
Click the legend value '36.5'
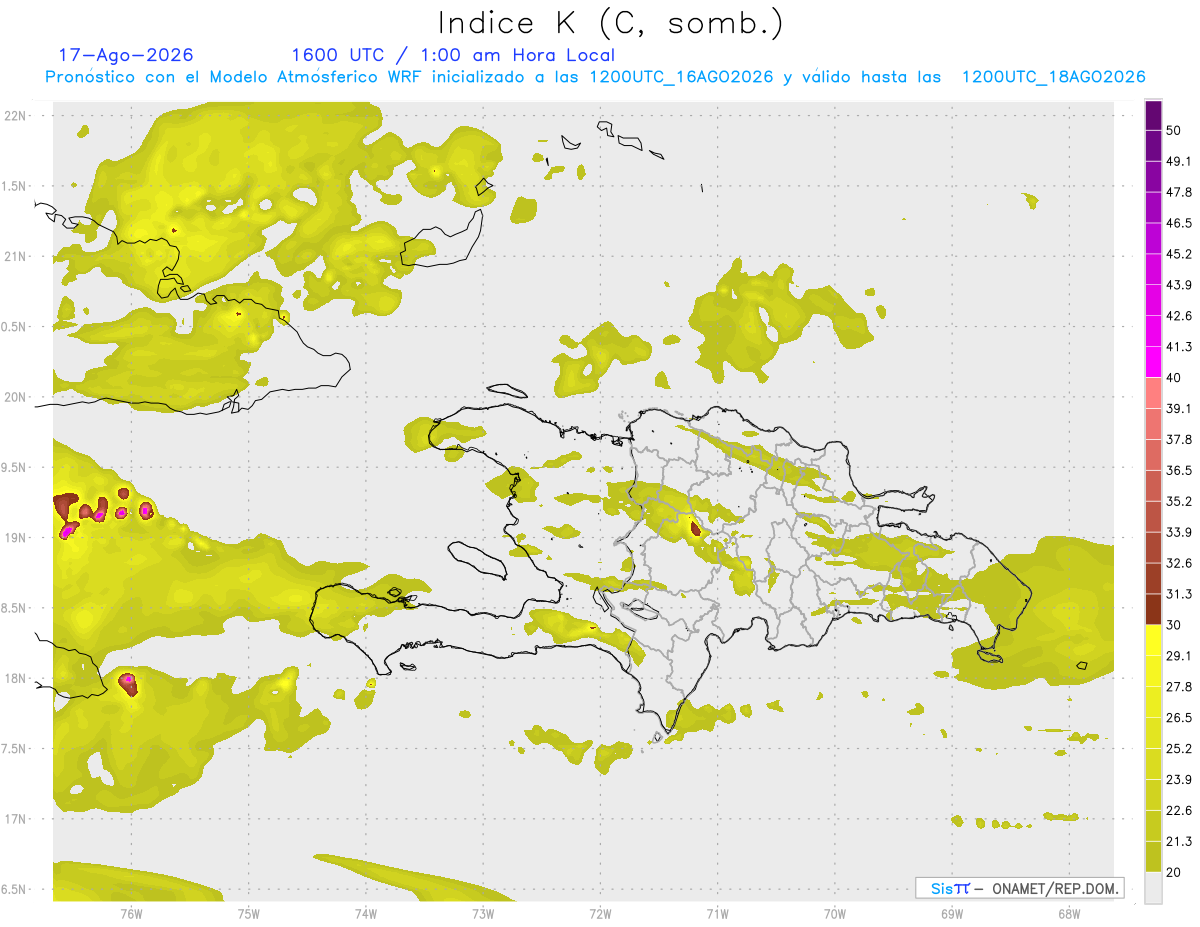[1179, 470]
